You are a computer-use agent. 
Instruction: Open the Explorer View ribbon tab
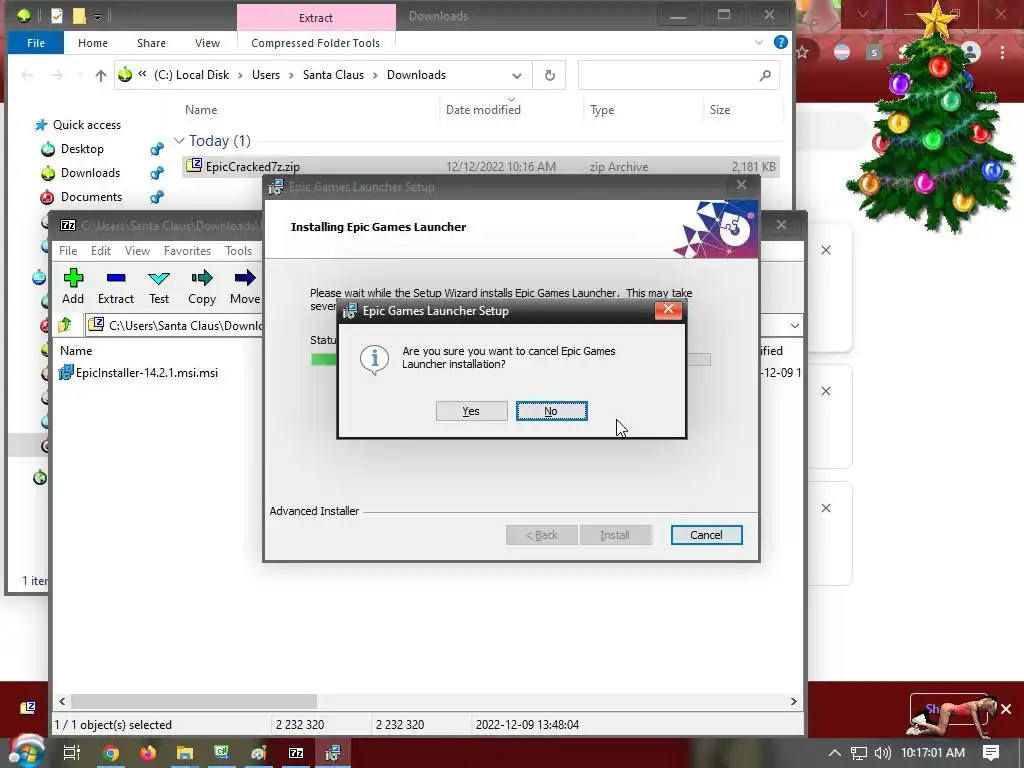pos(207,43)
